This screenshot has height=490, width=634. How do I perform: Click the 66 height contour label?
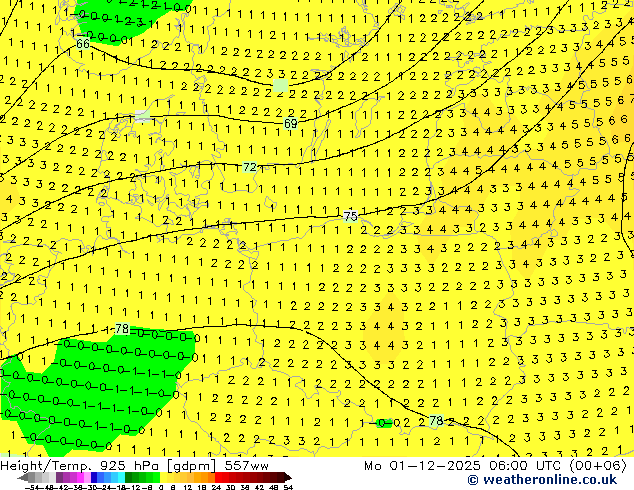tap(83, 43)
